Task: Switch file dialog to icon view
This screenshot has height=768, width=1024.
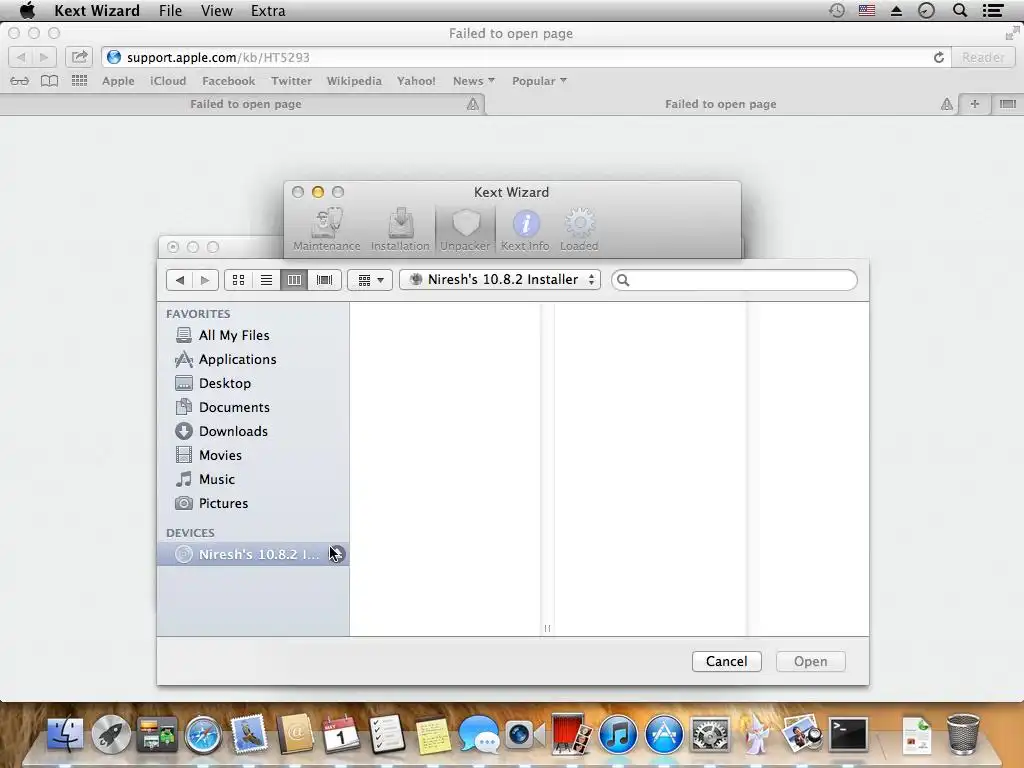Action: tap(238, 280)
